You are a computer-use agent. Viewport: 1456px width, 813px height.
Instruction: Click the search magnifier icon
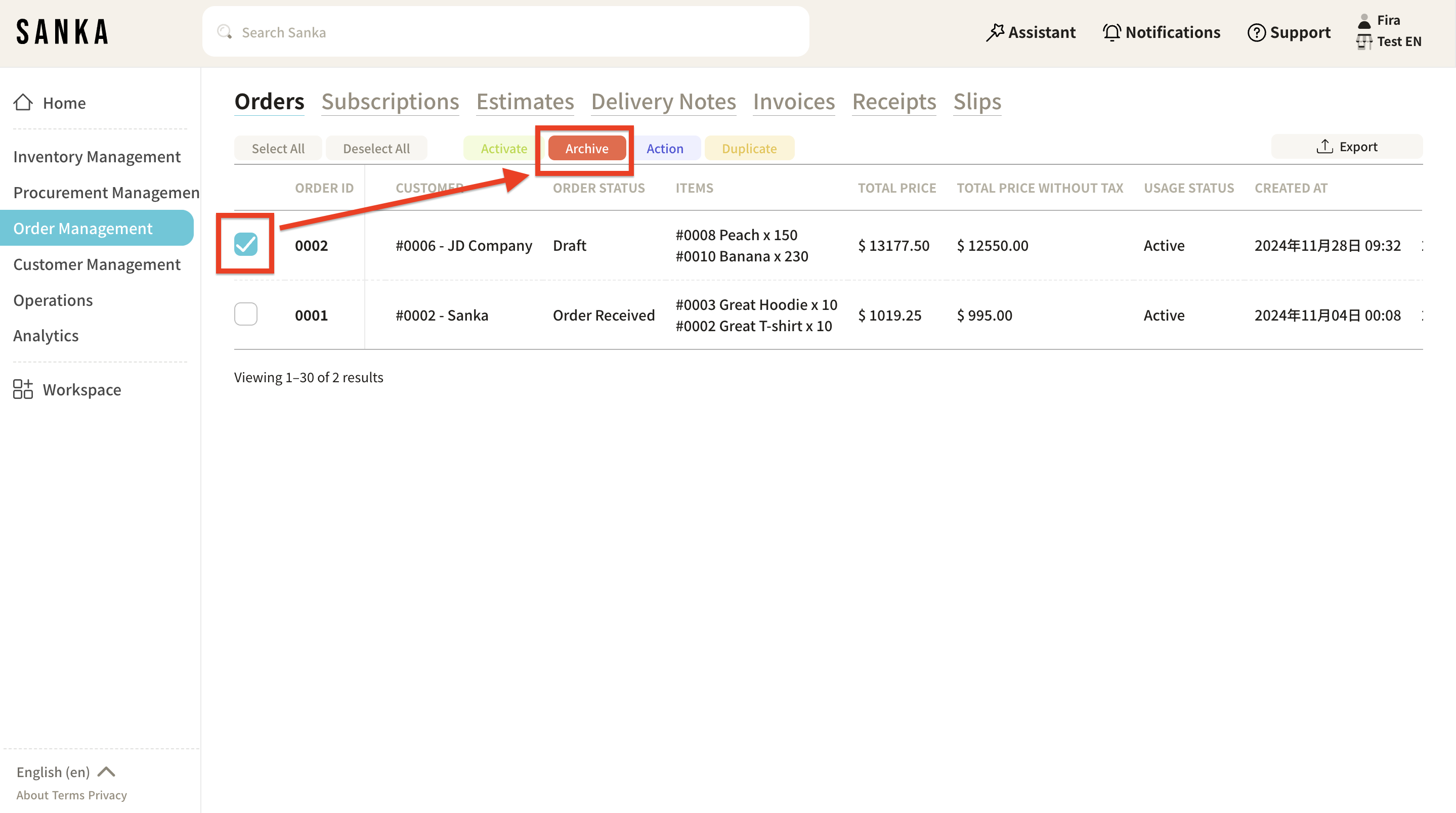point(225,32)
